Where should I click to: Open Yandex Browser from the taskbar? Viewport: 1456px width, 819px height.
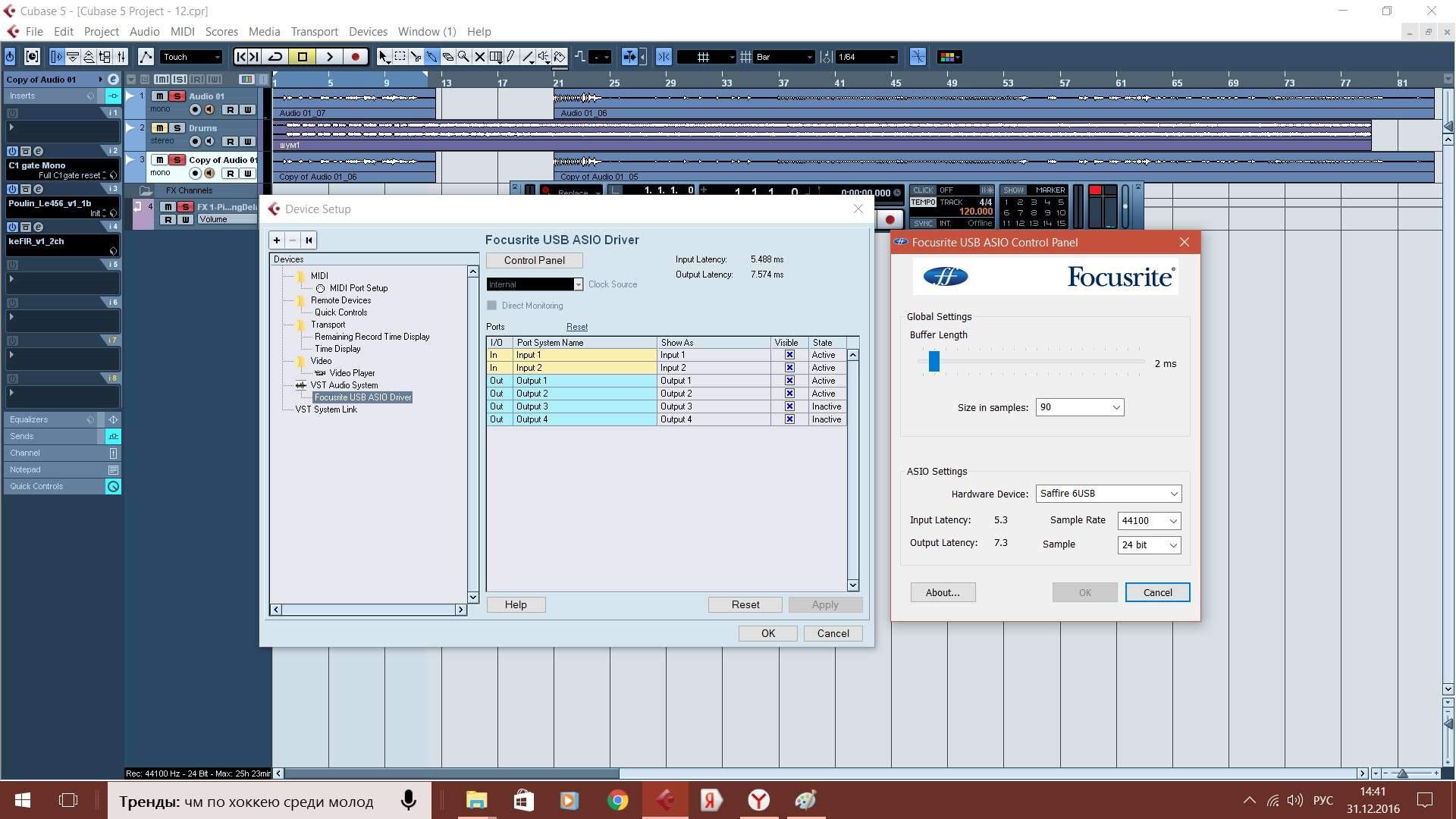758,800
